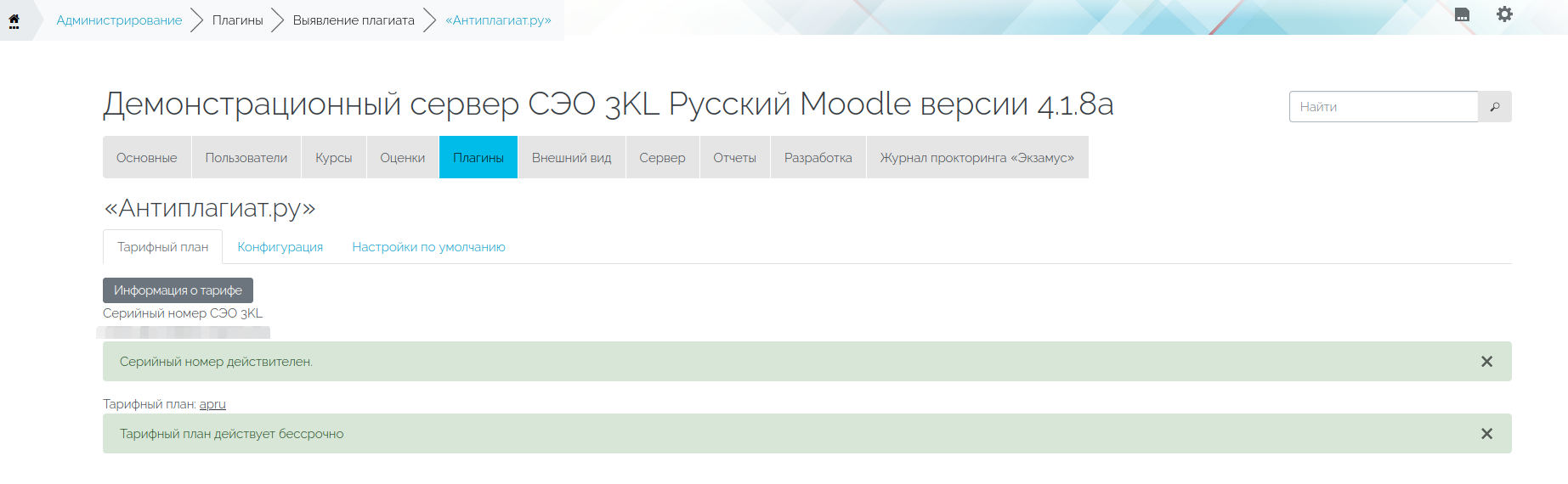The width and height of the screenshot is (1568, 484).
Task: Click the 'Серийный номер действителен.' message text
Action: 216,362
